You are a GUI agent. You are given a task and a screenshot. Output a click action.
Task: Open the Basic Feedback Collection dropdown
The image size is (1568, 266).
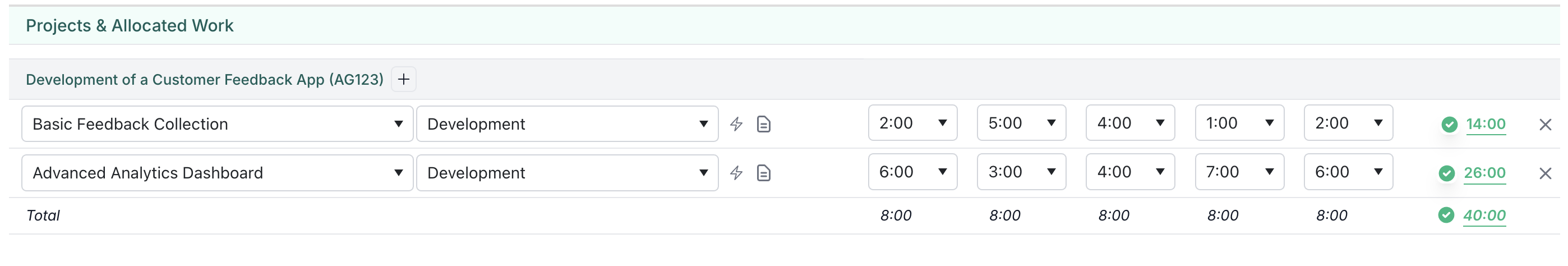tap(217, 123)
